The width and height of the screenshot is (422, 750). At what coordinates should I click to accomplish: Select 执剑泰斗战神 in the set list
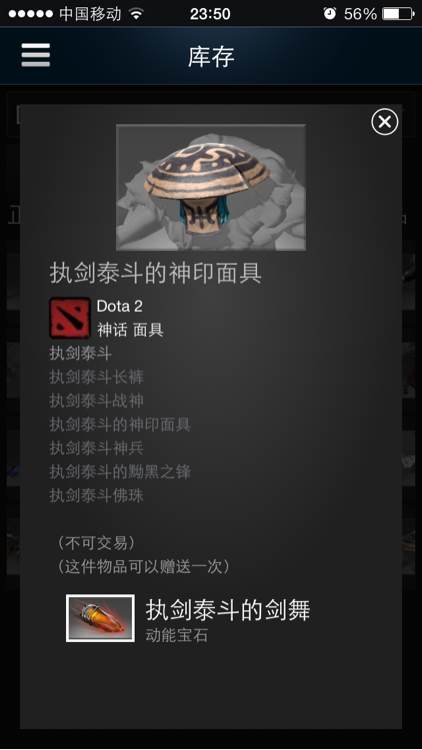point(97,401)
